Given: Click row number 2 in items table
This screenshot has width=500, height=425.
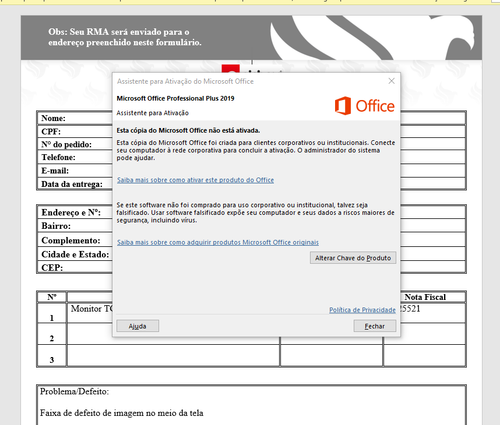Looking at the screenshot, I should tap(52, 338).
